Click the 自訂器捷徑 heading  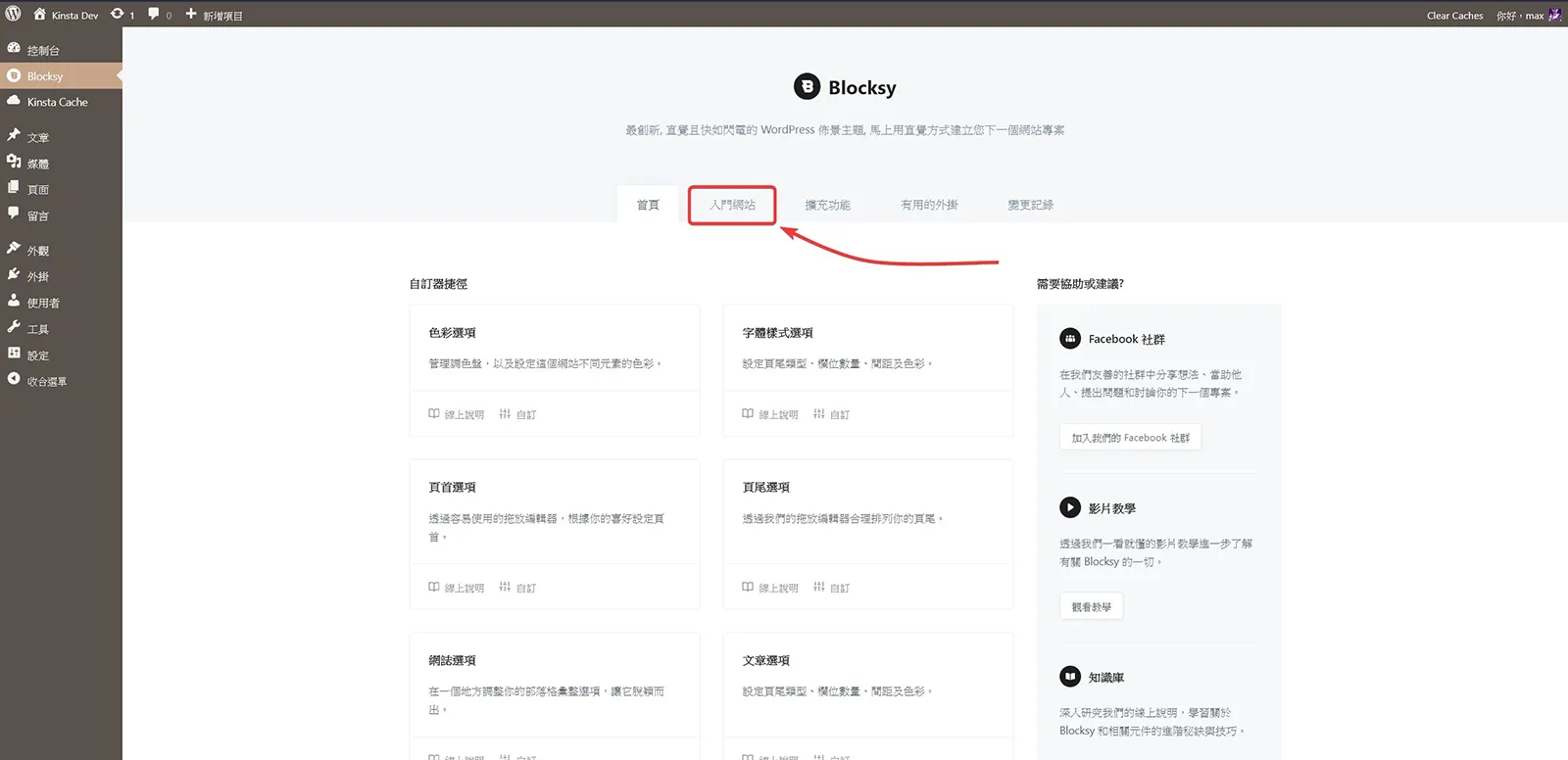pyautogui.click(x=438, y=284)
